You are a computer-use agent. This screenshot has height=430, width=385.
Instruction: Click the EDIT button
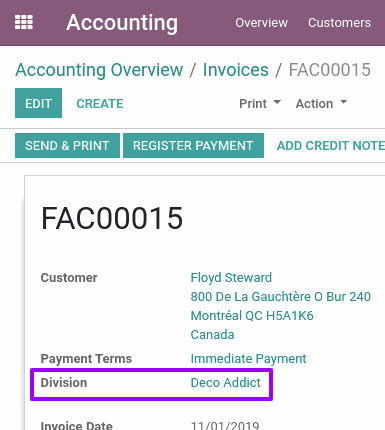38,103
